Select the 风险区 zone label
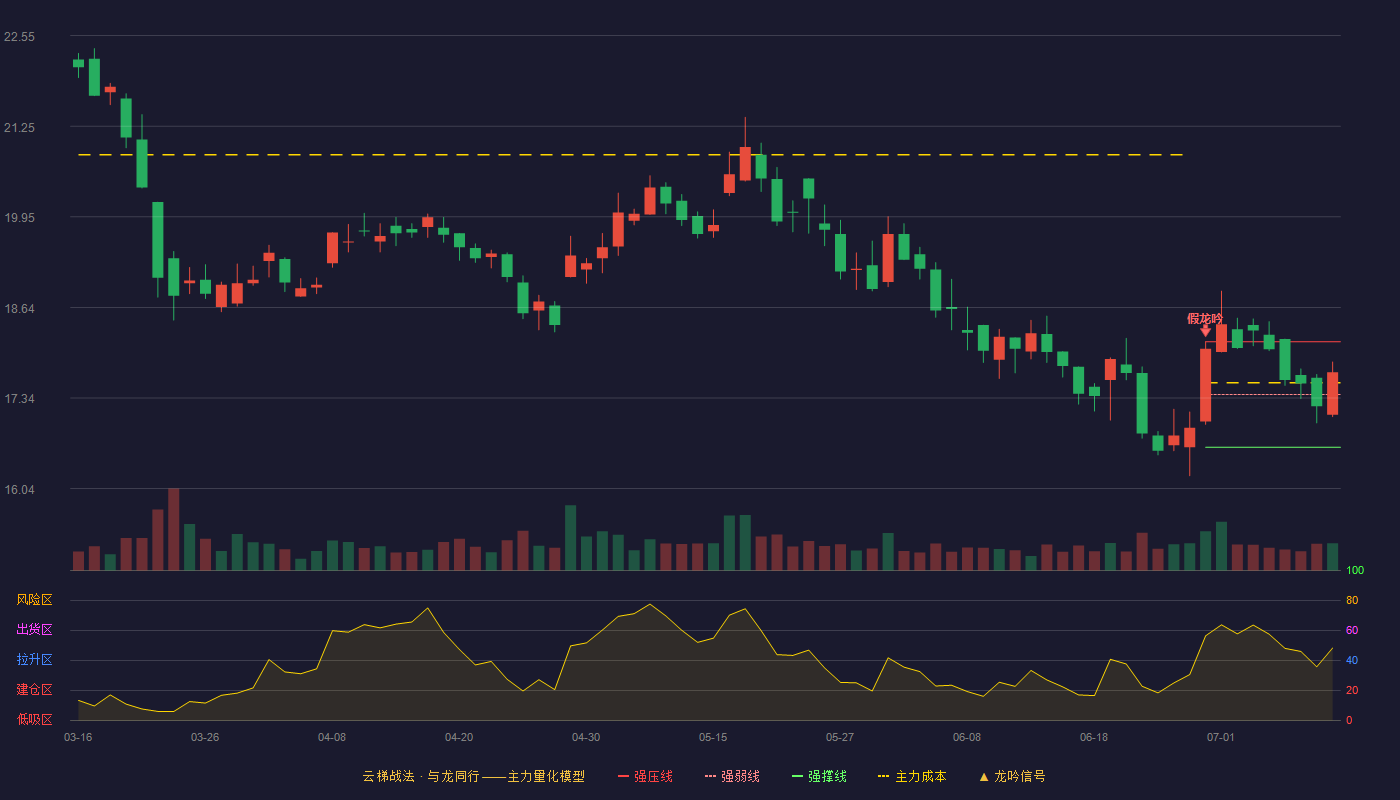Viewport: 1400px width, 800px height. 34,600
